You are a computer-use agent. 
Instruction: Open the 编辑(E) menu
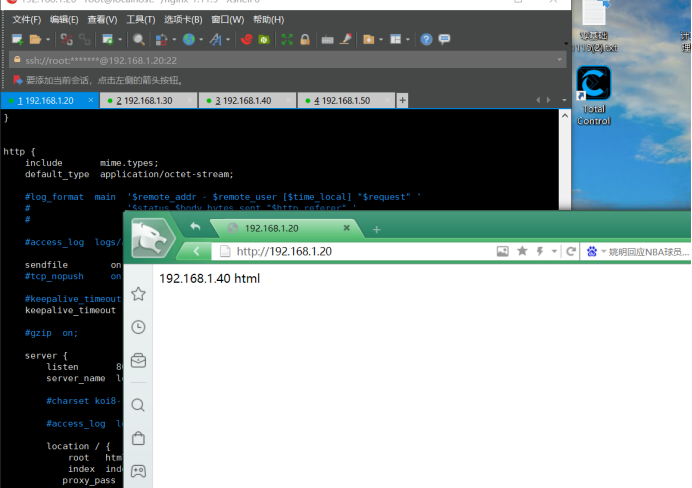[64, 19]
